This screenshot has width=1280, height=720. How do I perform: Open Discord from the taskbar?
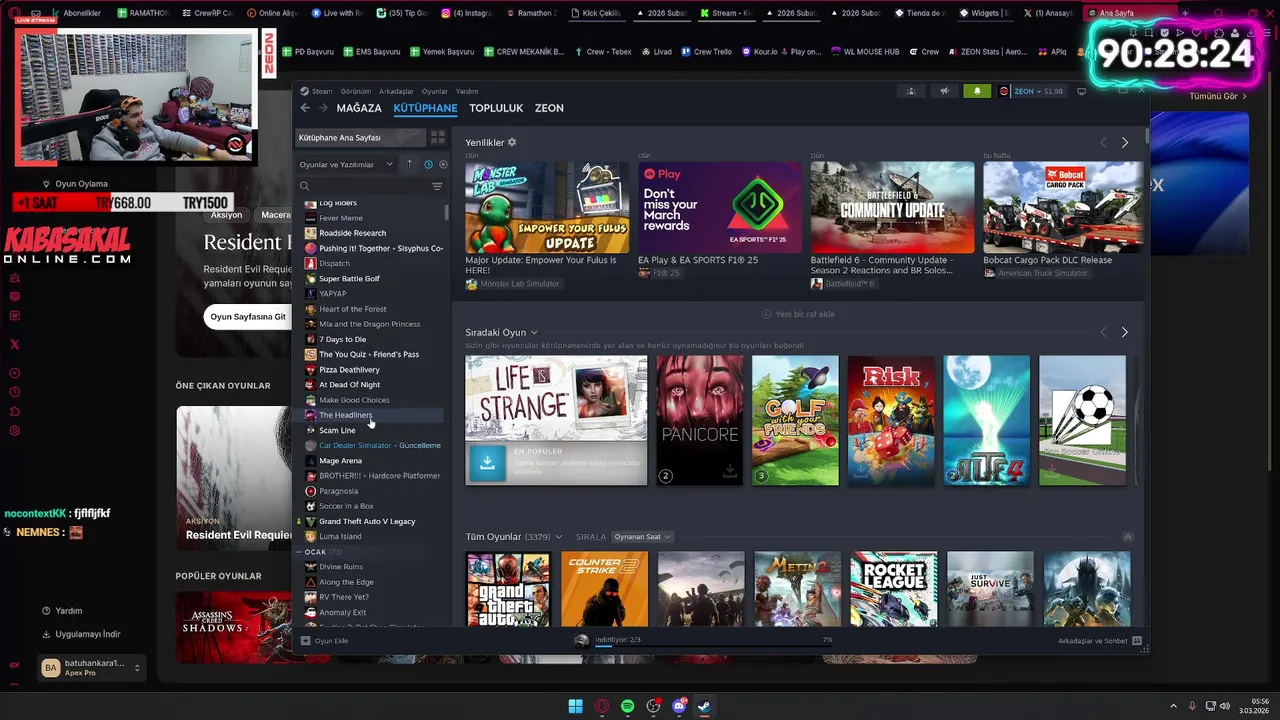pos(679,706)
